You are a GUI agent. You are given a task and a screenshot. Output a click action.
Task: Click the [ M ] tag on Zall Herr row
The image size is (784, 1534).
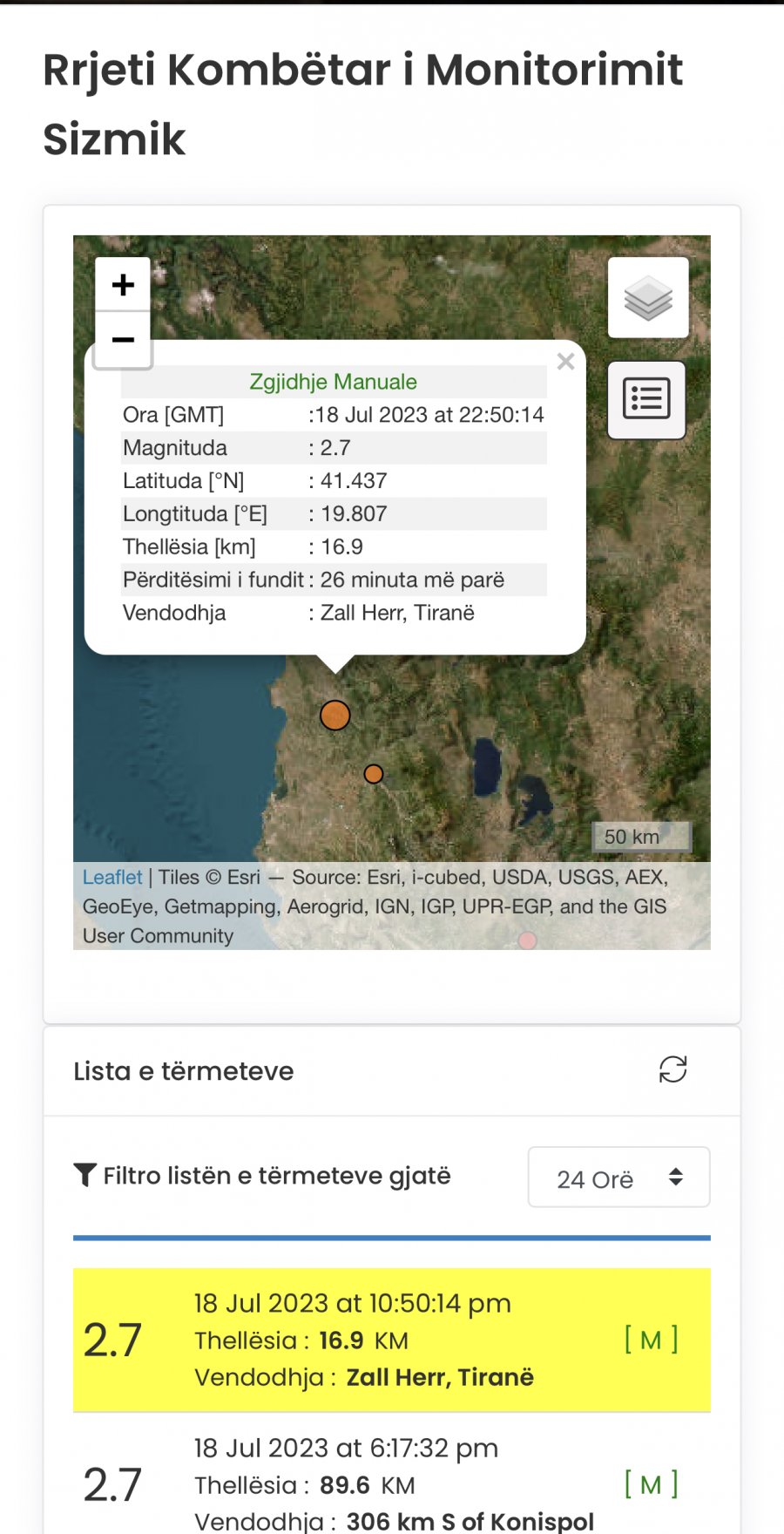(651, 1340)
